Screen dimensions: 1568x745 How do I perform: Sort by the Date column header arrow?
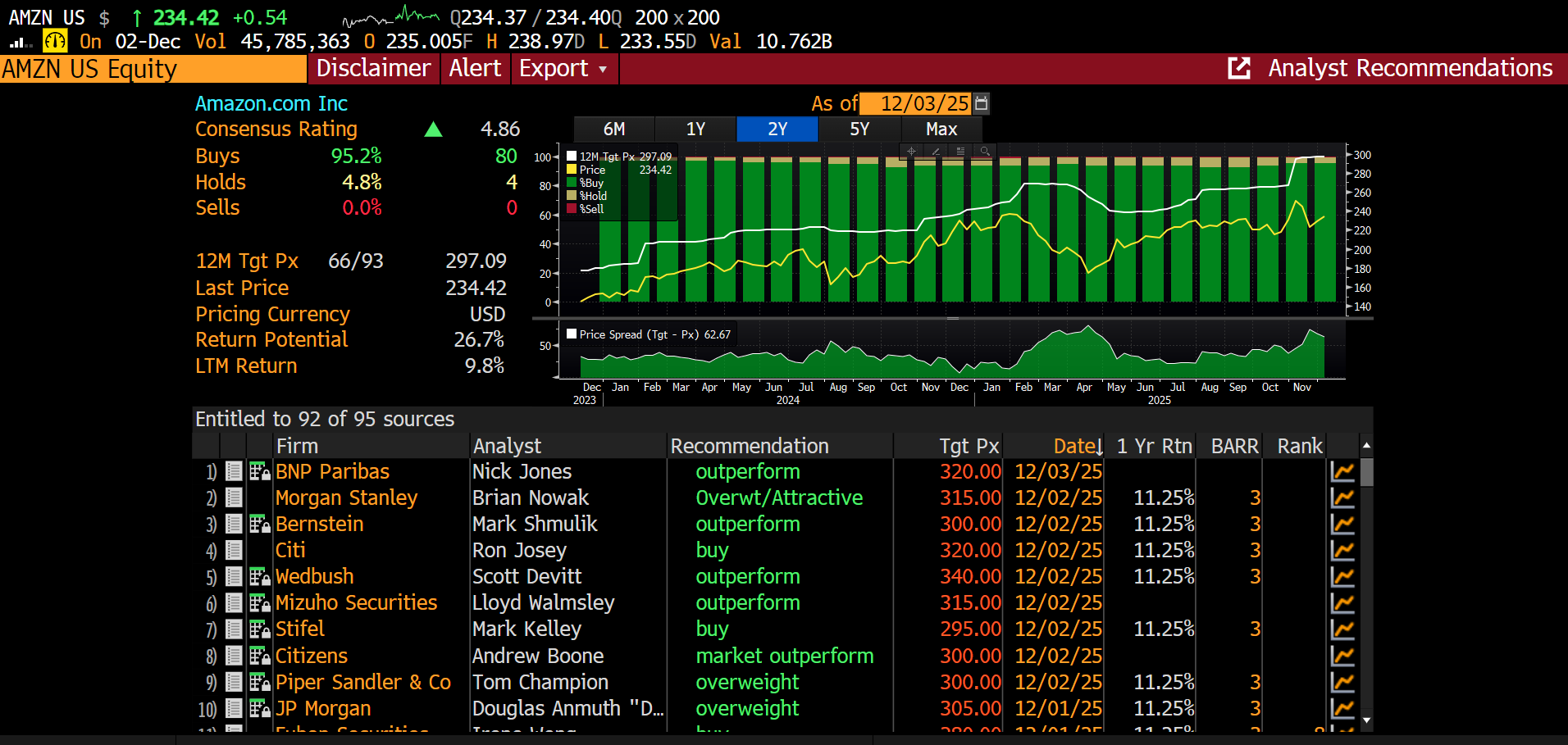point(1099,447)
